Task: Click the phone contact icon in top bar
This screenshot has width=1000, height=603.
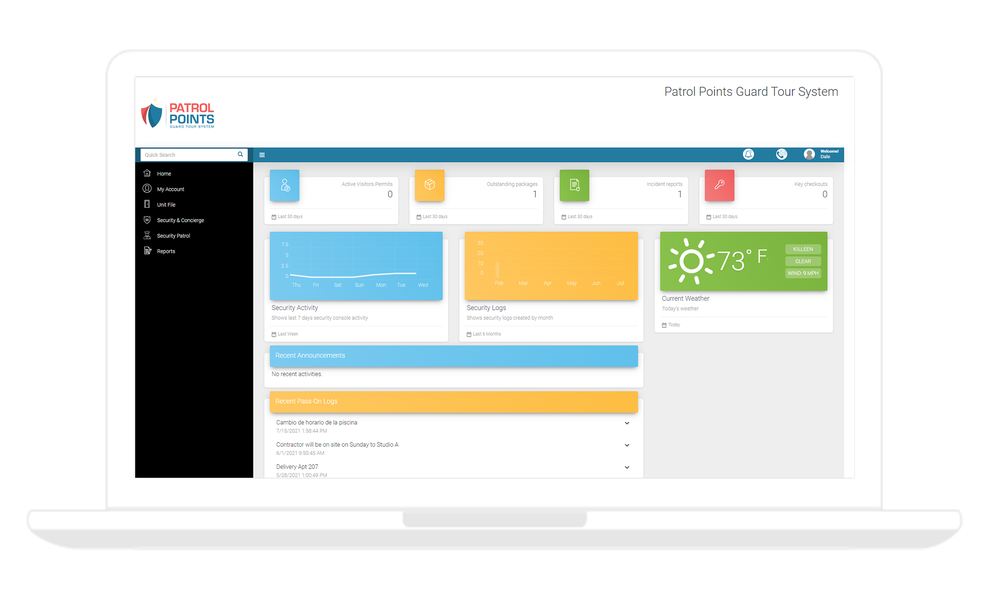Action: pos(781,154)
